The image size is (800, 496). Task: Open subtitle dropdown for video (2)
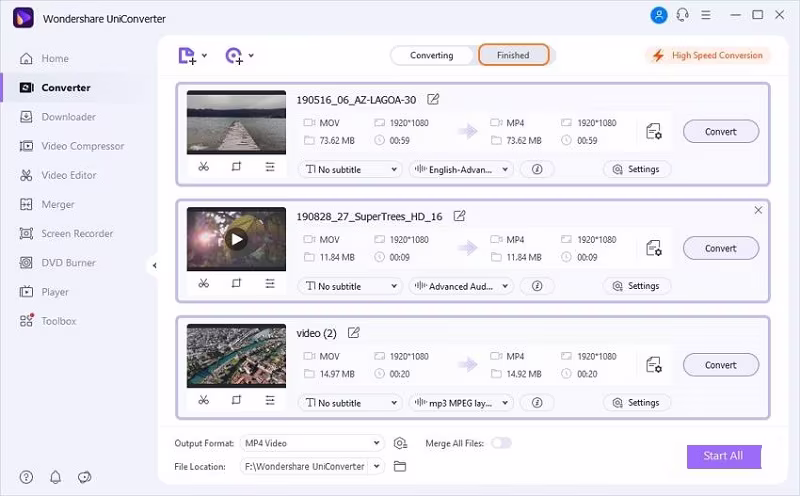351,403
